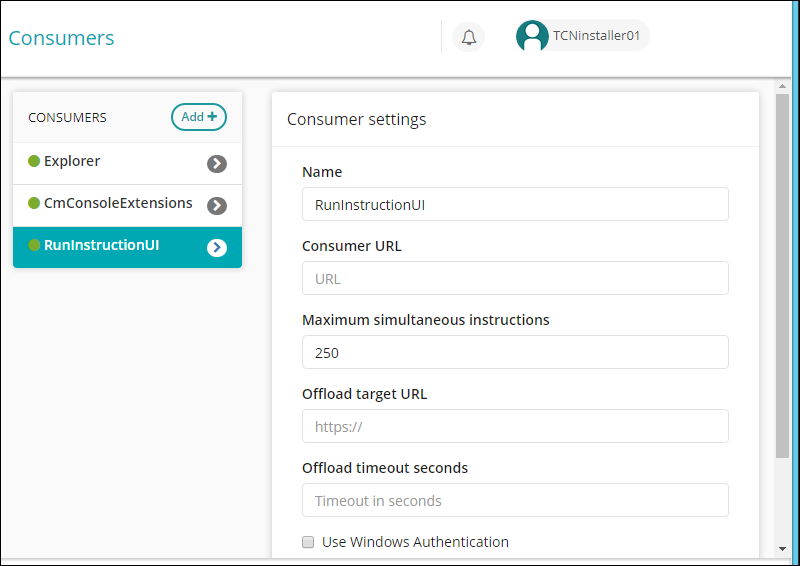Click the notifications bell icon
This screenshot has width=800, height=566.
[468, 38]
